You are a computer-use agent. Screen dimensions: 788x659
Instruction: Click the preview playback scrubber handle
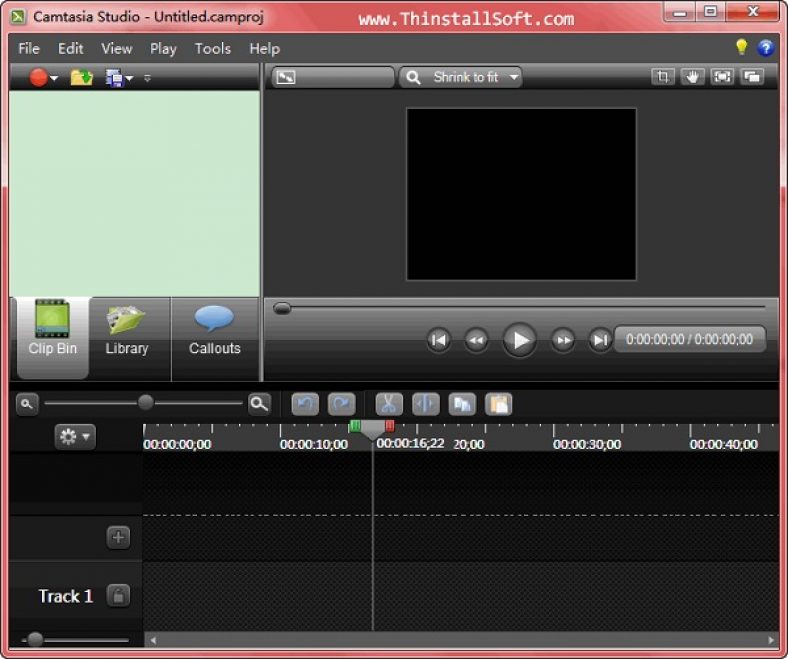click(x=282, y=308)
